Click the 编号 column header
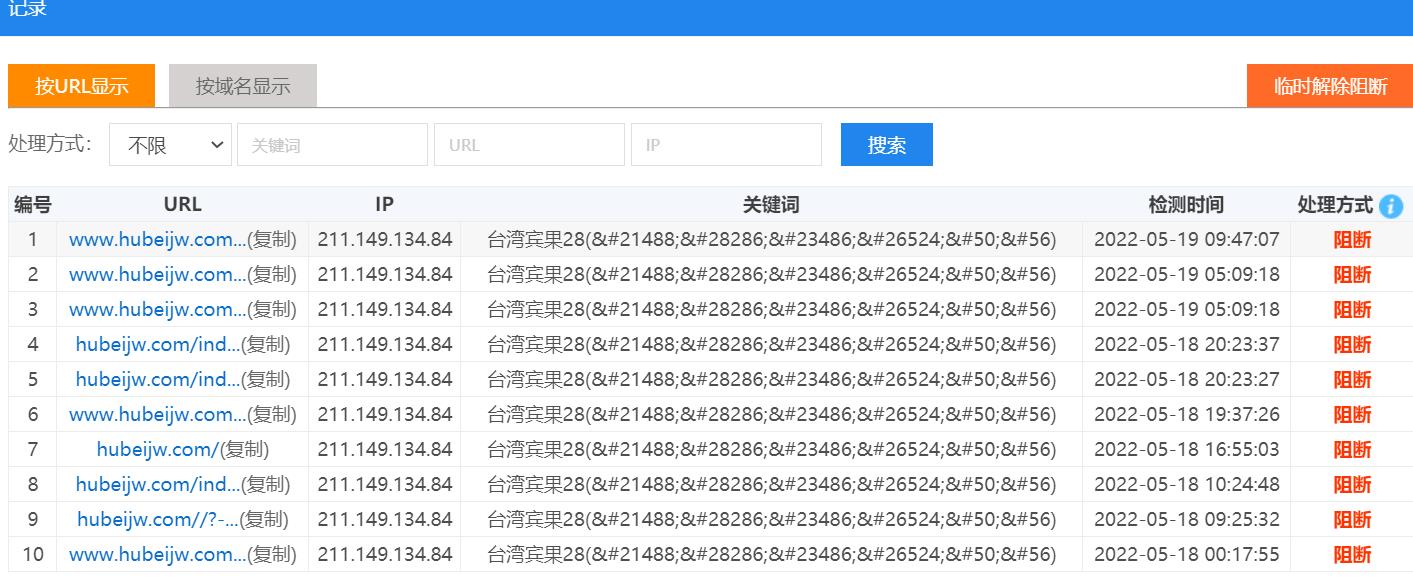Screen dimensions: 1413x587 (32, 204)
